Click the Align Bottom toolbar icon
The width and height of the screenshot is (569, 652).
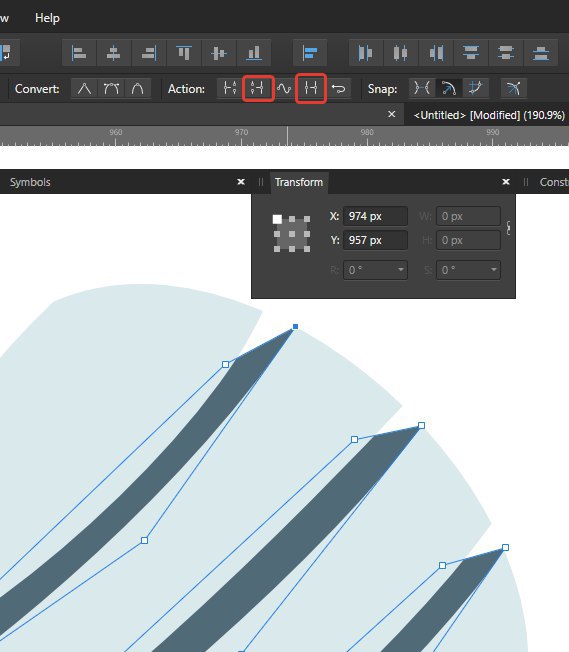(253, 53)
